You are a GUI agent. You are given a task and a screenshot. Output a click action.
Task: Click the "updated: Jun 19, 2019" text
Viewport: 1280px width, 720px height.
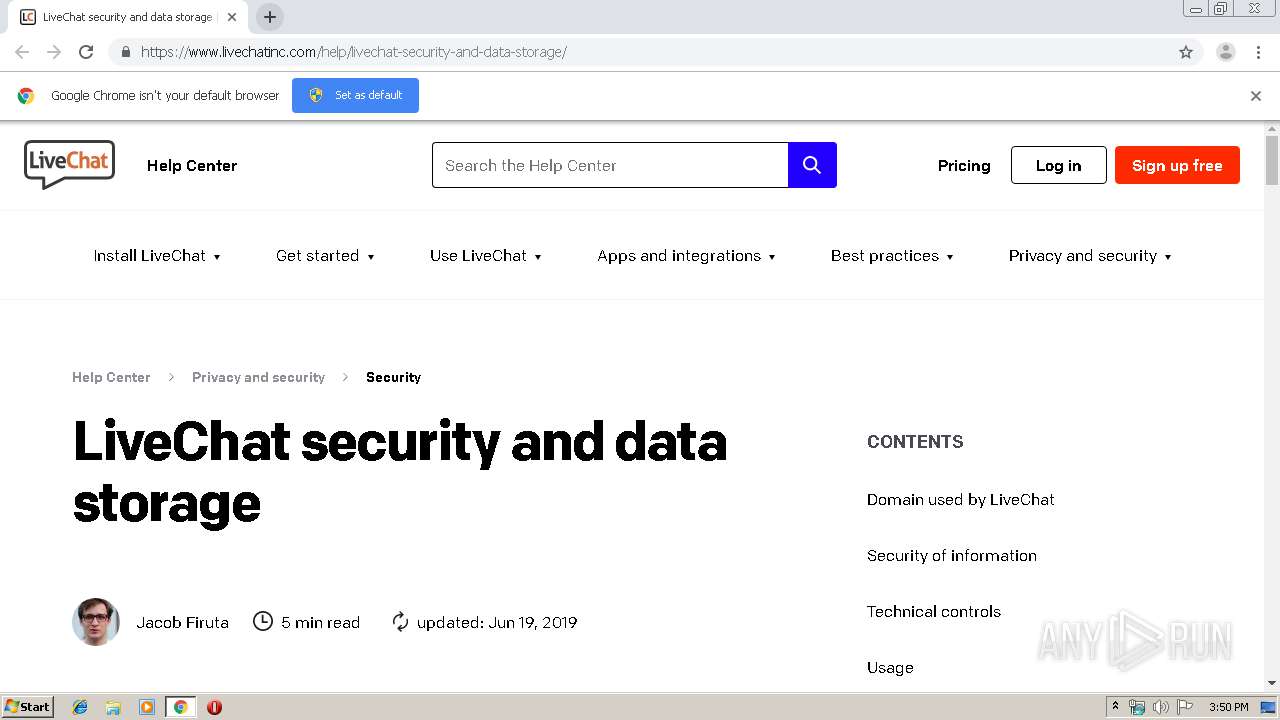(x=497, y=622)
